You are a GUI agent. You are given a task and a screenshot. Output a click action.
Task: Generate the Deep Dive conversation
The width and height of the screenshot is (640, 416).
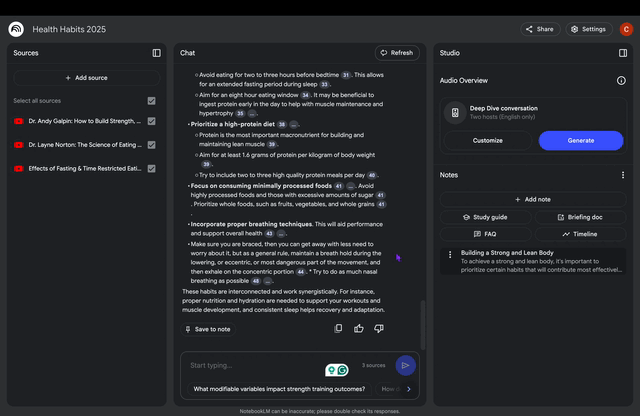coord(581,140)
